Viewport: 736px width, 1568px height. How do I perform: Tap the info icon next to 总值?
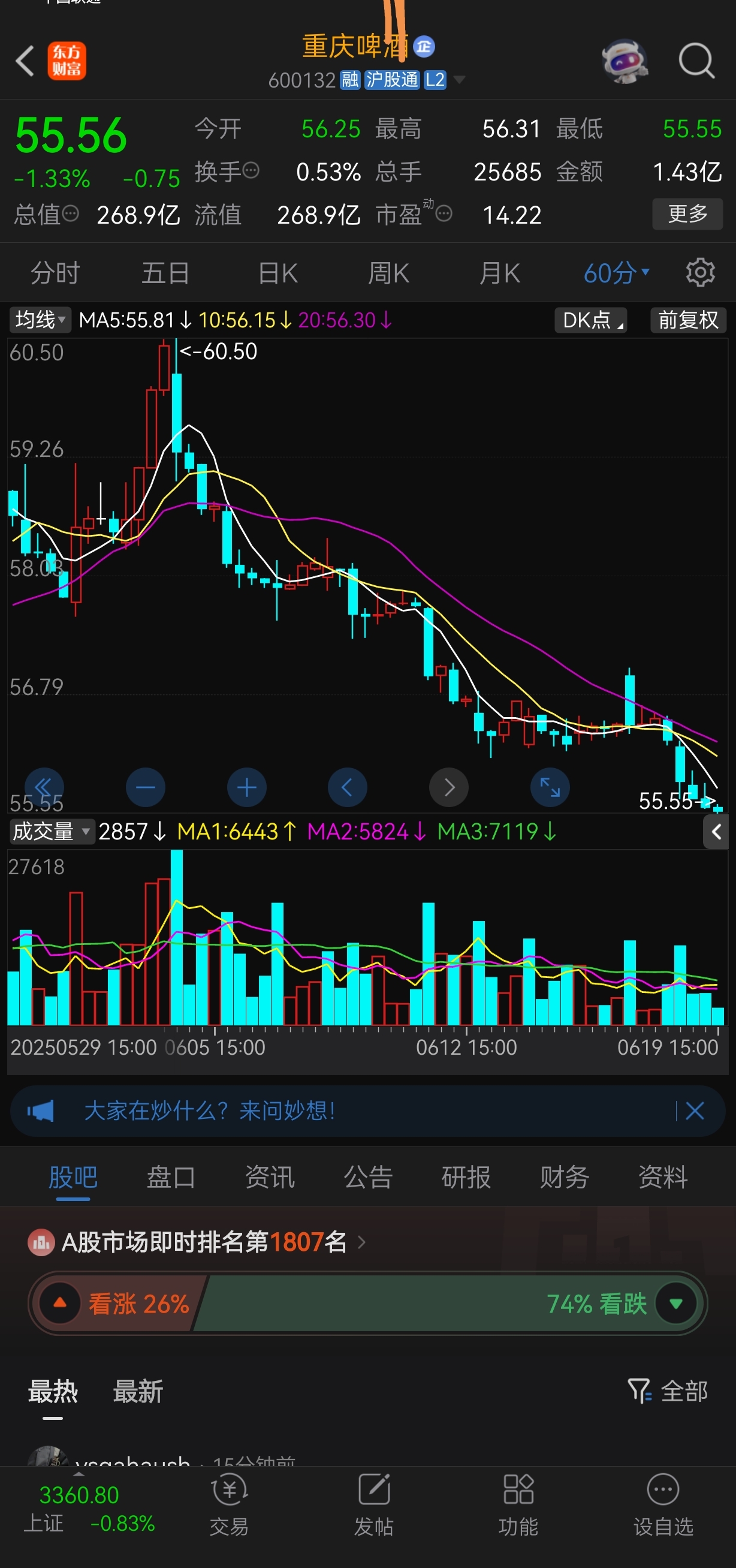71,213
